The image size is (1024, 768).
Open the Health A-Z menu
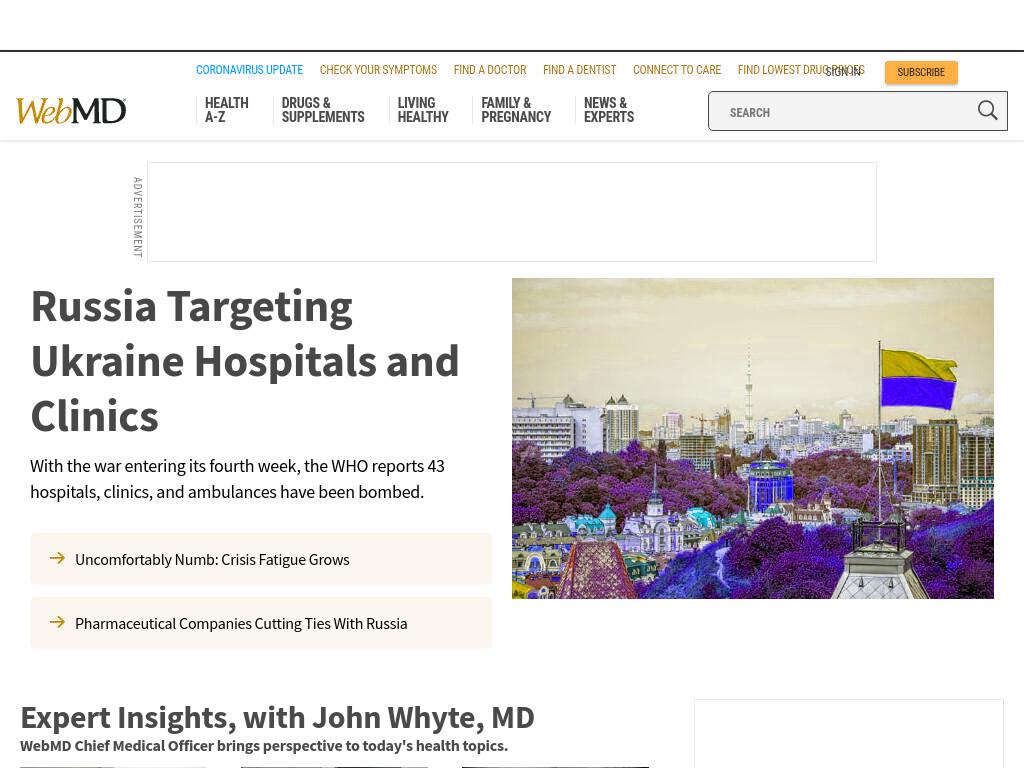(227, 110)
